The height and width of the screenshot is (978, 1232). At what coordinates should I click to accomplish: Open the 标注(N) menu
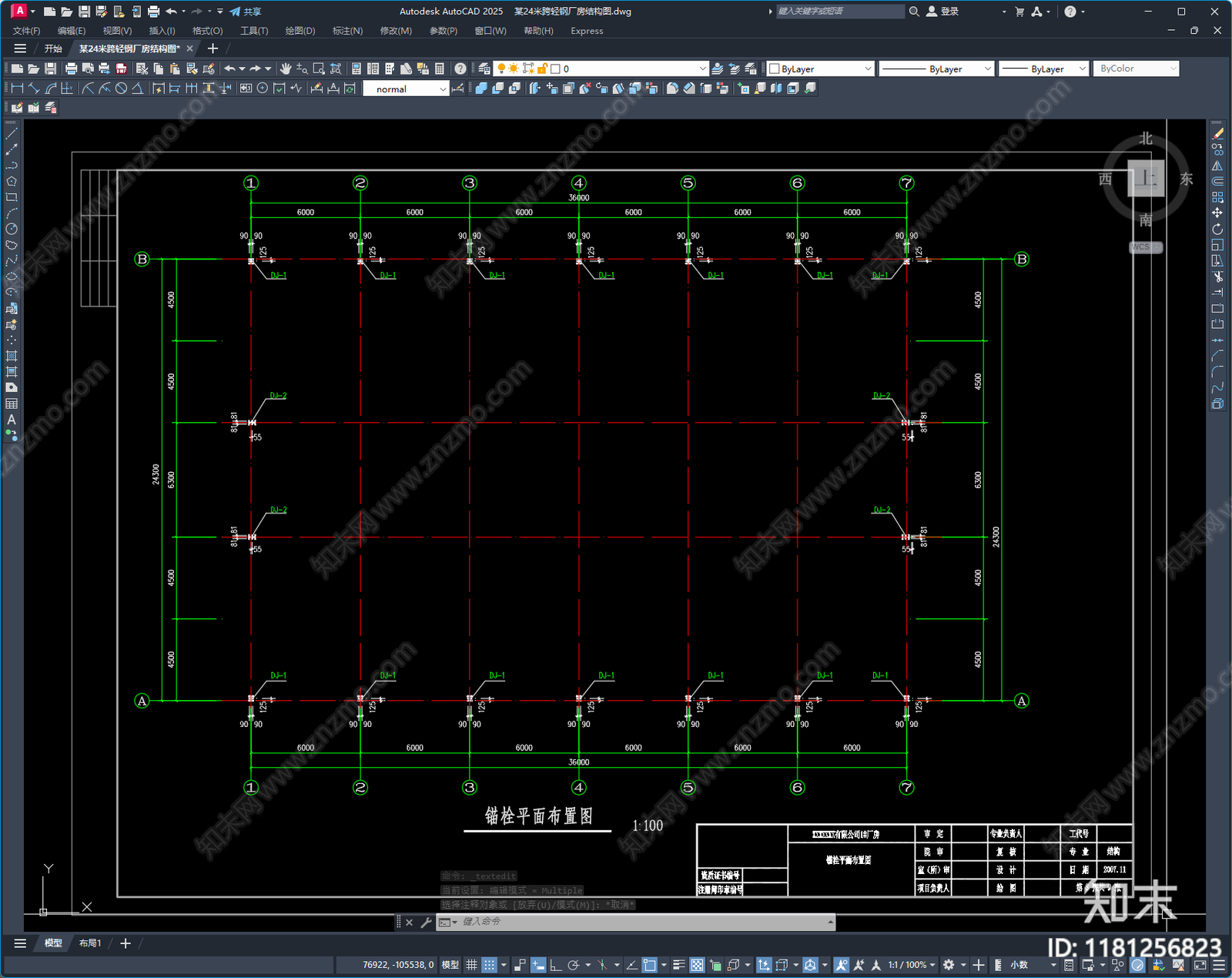click(x=347, y=31)
